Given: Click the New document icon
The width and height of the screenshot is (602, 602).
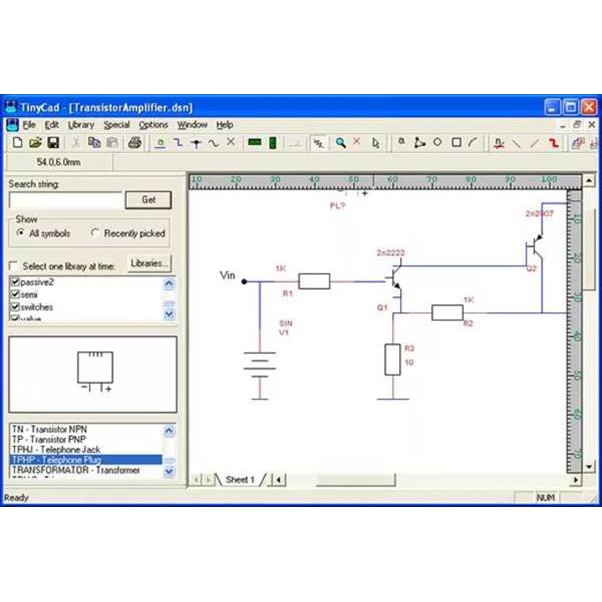Looking at the screenshot, I should point(18,144).
